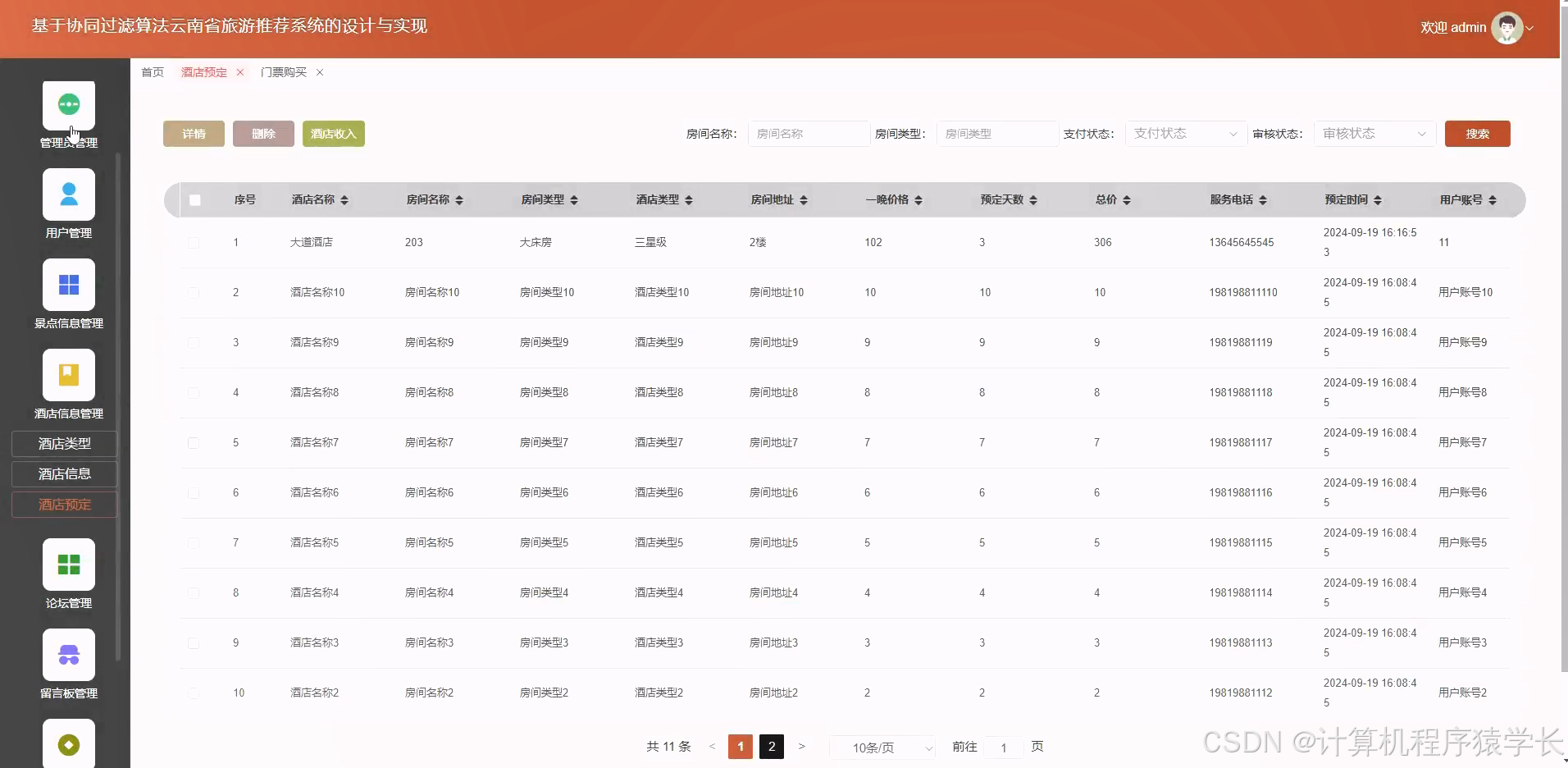Screen dimensions: 1568x768
Task: Check the row for 酒店名称8
Action: (194, 393)
